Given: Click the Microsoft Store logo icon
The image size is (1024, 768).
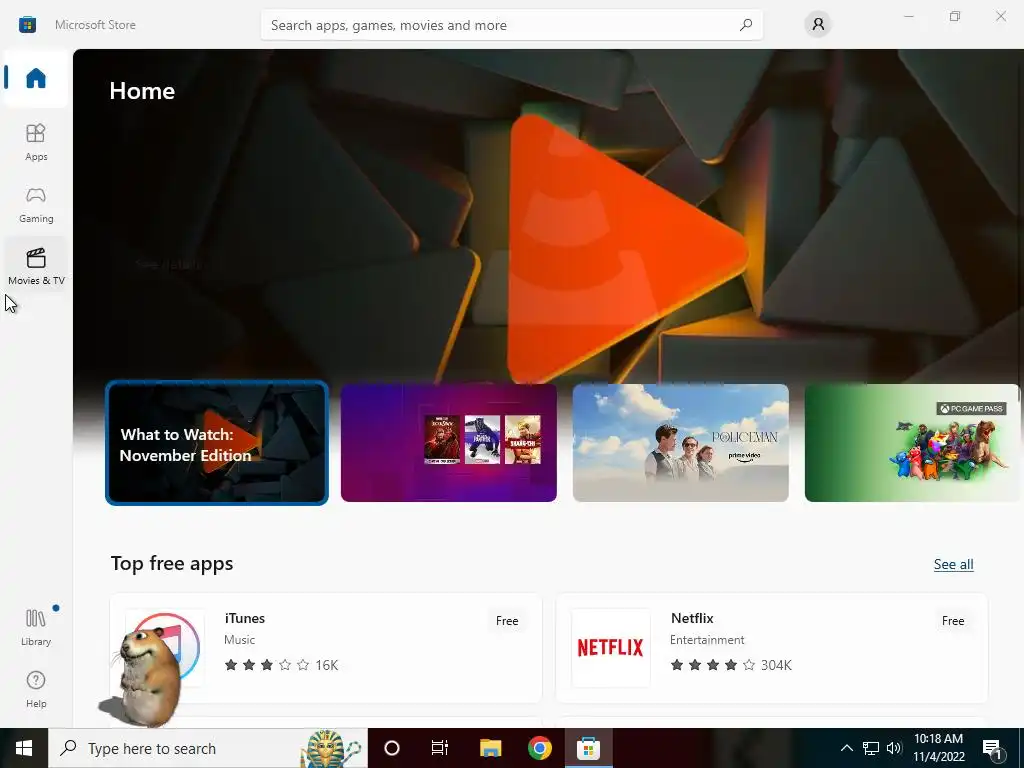Looking at the screenshot, I should pos(27,25).
